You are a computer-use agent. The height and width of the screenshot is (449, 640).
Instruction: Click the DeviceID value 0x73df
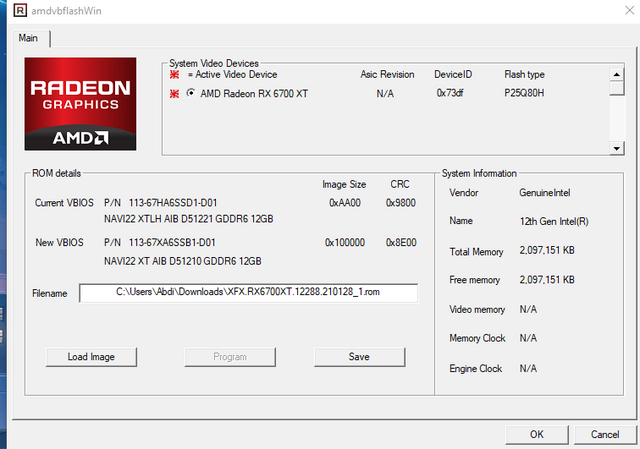coord(450,93)
